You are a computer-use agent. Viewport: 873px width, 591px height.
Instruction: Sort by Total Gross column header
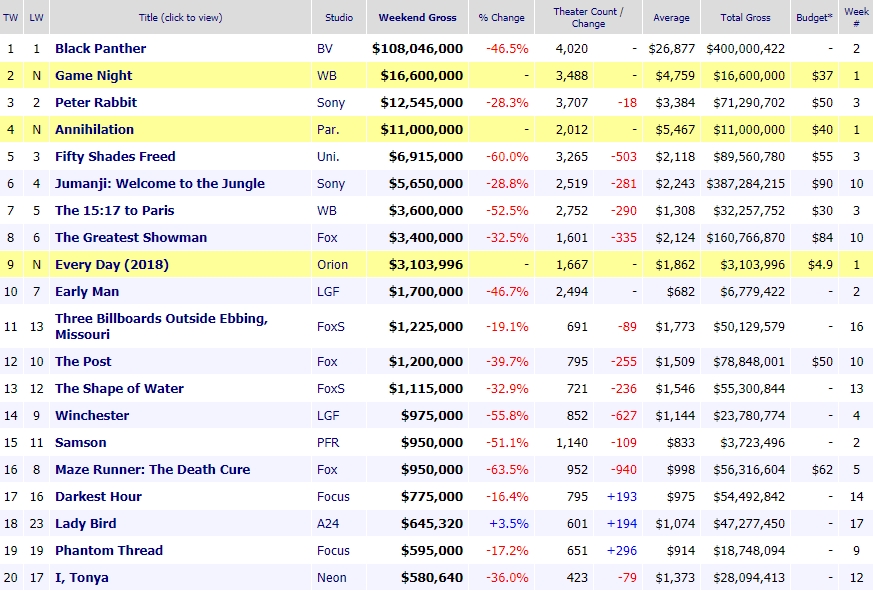pyautogui.click(x=746, y=17)
